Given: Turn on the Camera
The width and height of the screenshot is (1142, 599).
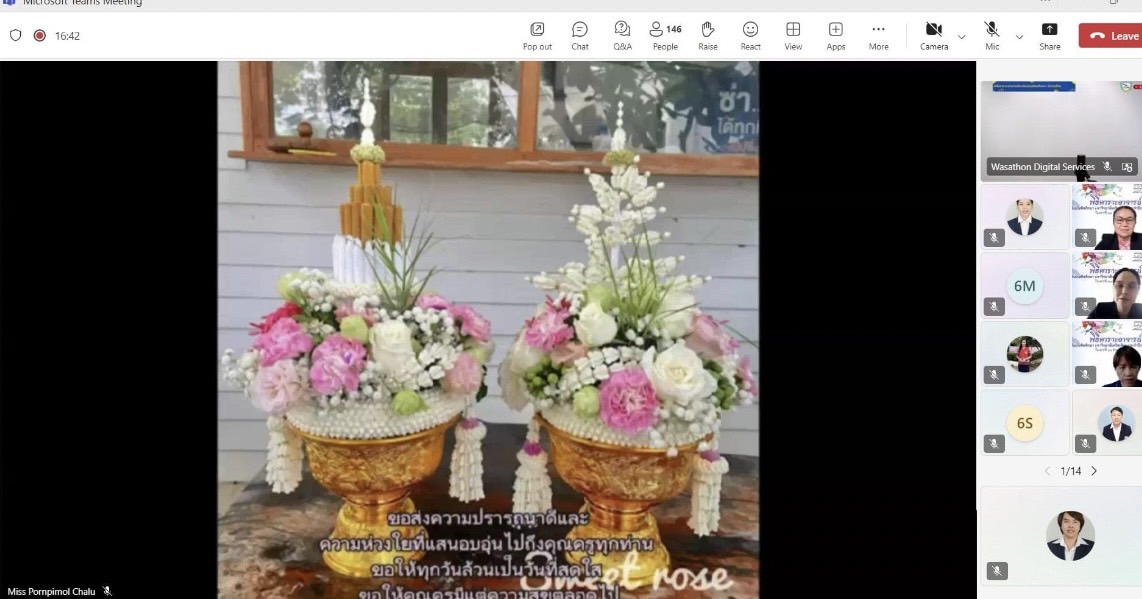Looking at the screenshot, I should click(x=934, y=36).
